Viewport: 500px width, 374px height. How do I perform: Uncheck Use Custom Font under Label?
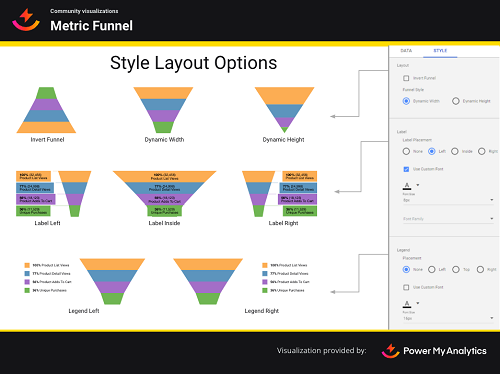pos(406,169)
